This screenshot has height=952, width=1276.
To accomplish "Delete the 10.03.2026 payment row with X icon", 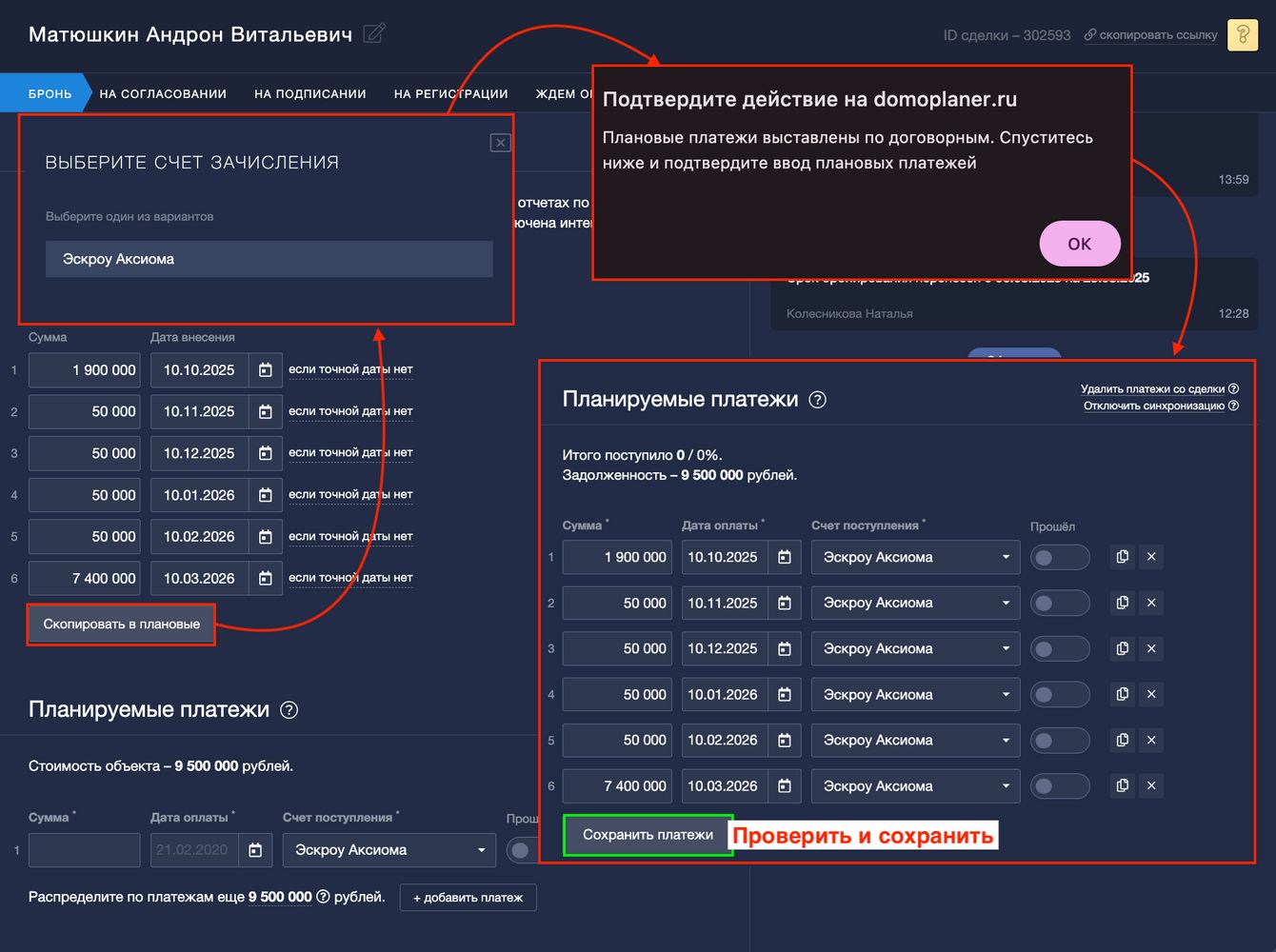I will (x=1151, y=785).
